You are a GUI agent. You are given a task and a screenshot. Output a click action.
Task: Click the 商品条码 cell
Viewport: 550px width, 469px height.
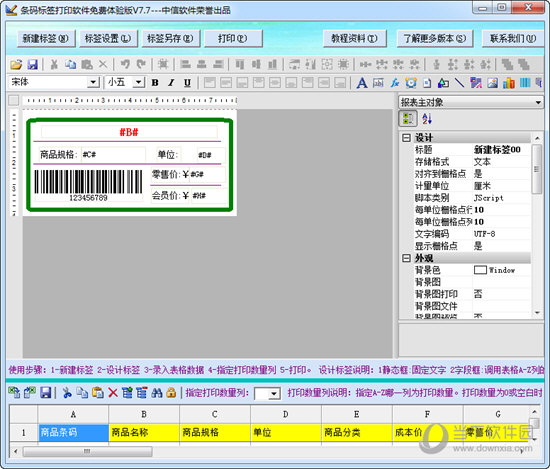[73, 433]
